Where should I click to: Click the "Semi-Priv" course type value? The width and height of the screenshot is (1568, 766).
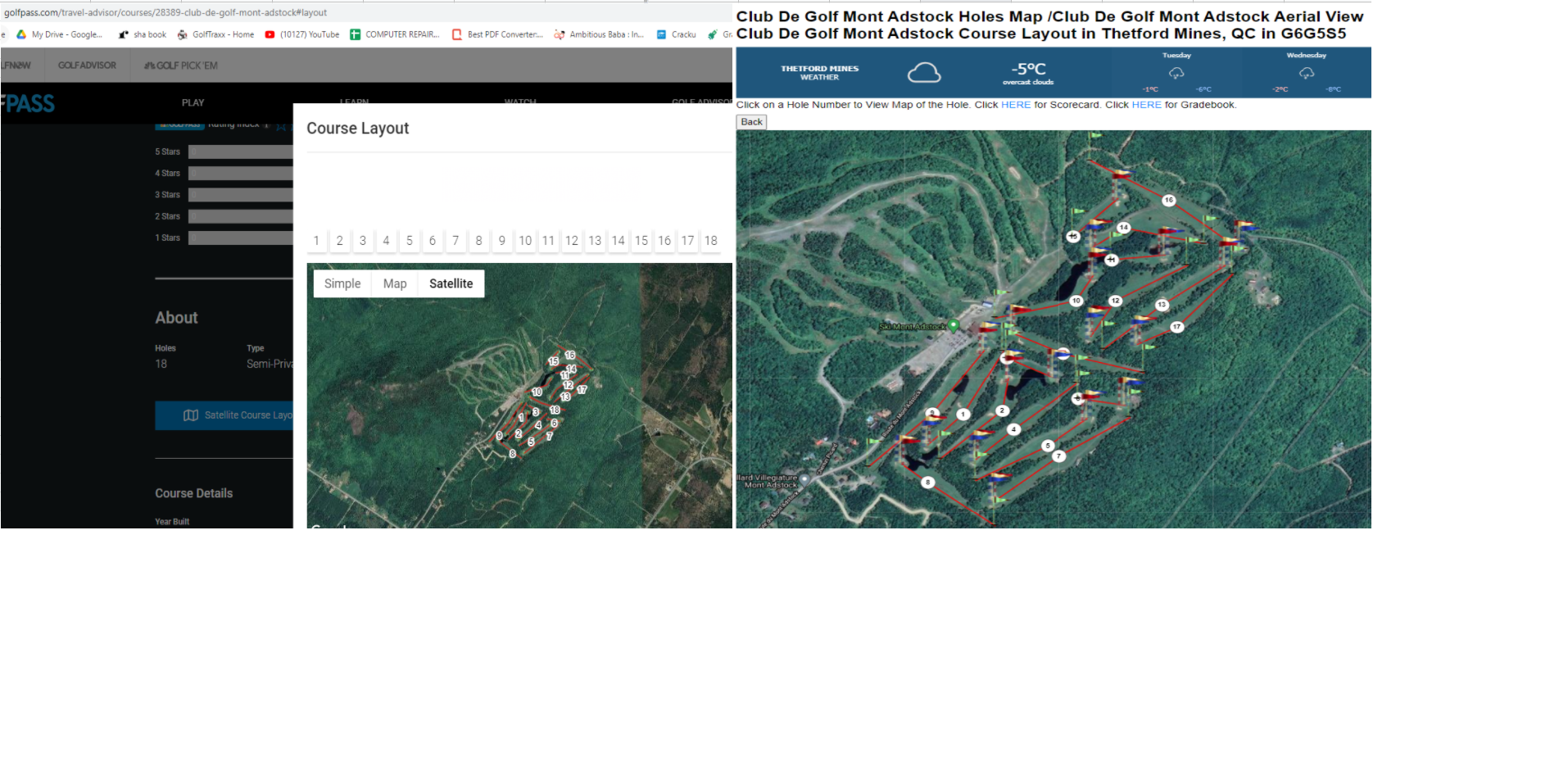270,364
